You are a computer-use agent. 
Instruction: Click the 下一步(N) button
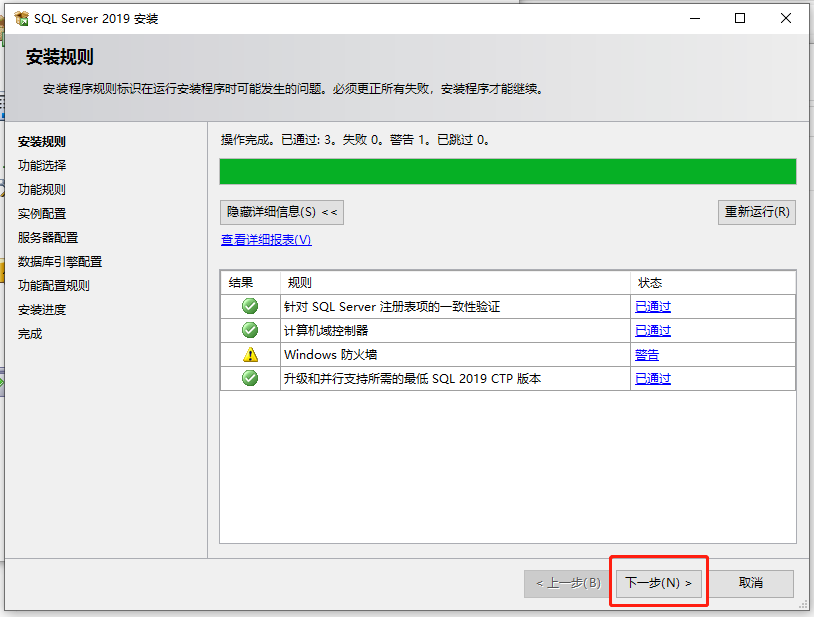(658, 583)
